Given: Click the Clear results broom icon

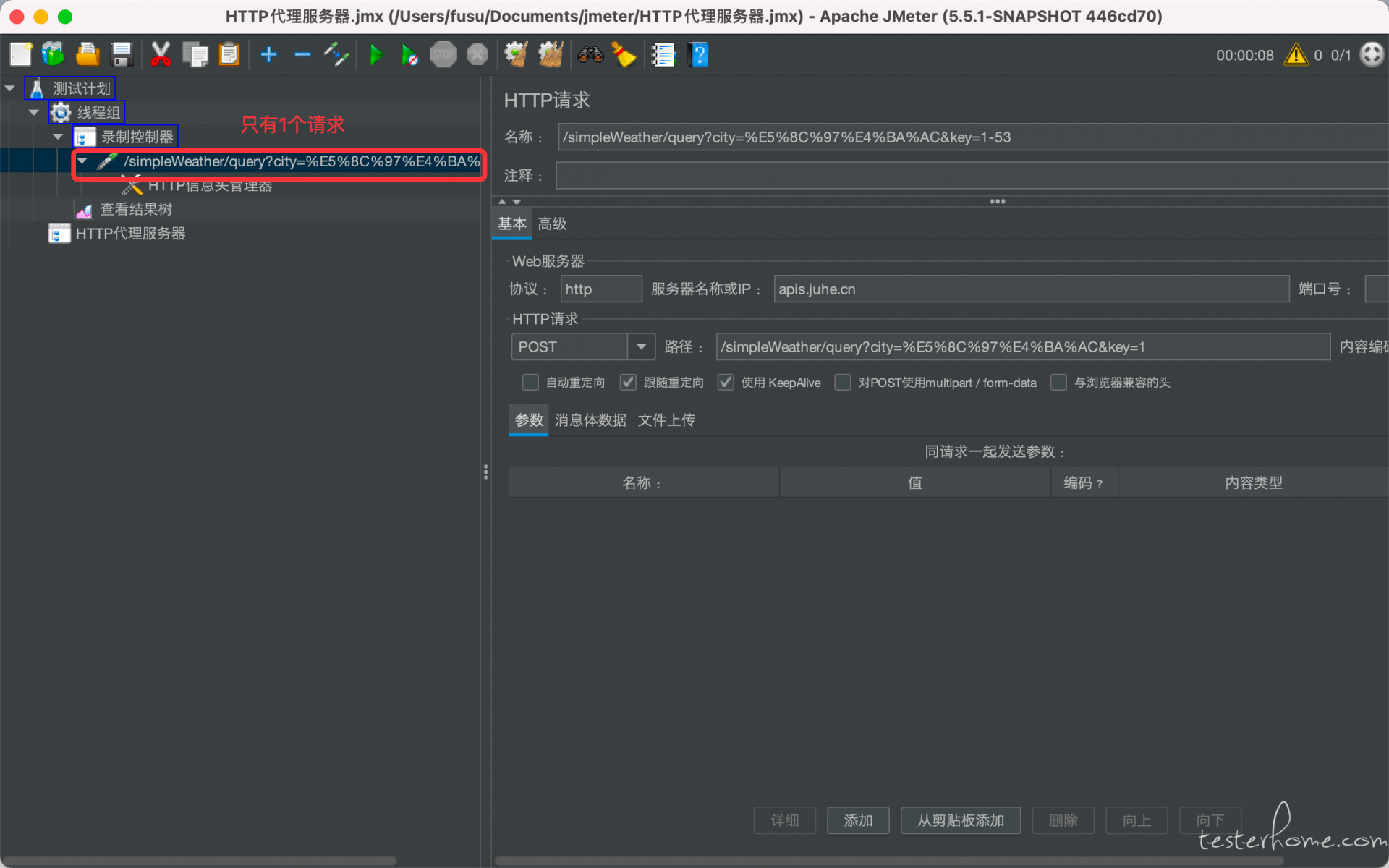Looking at the screenshot, I should (516, 54).
